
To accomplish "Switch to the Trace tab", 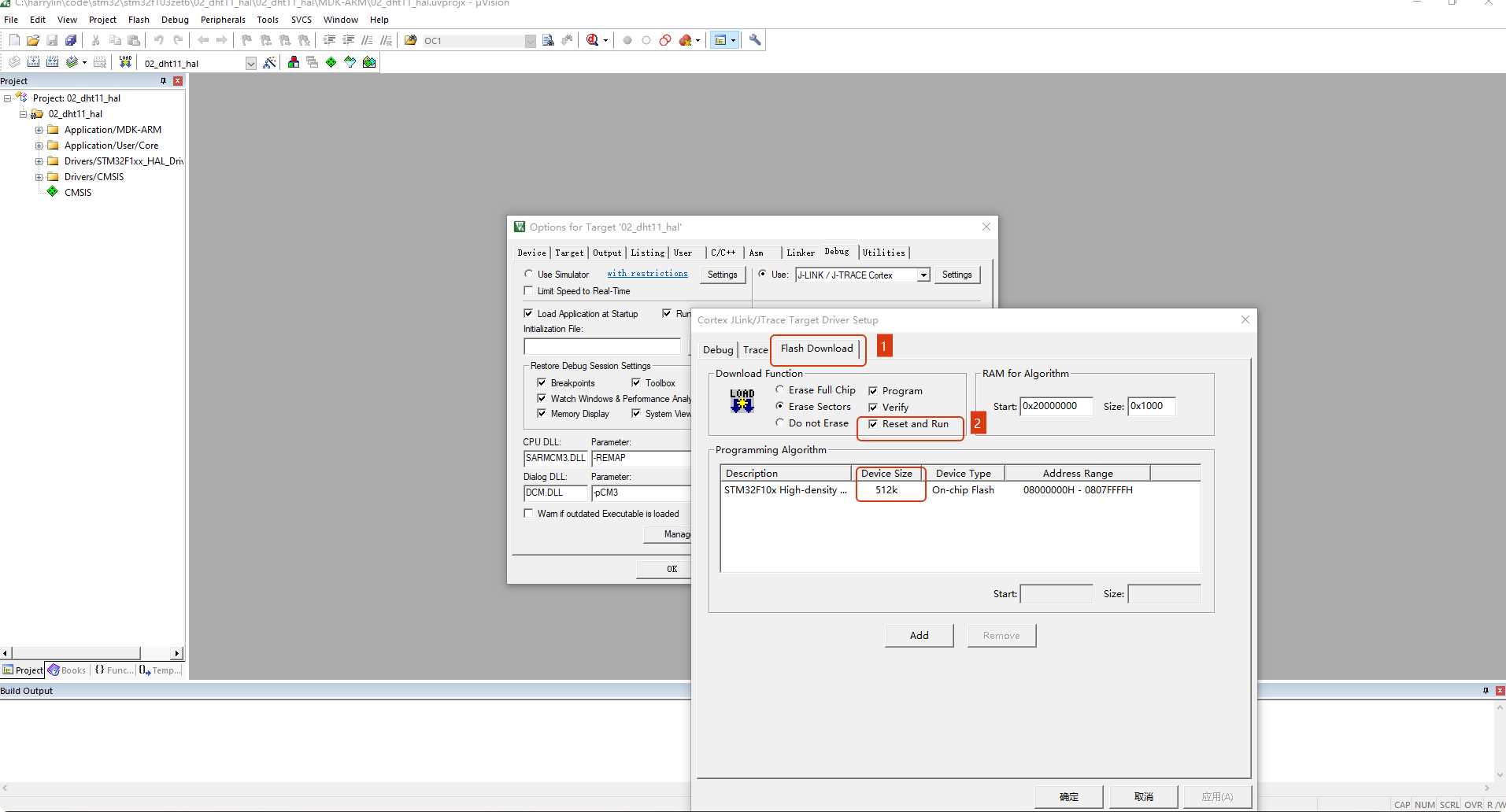I will (755, 350).
